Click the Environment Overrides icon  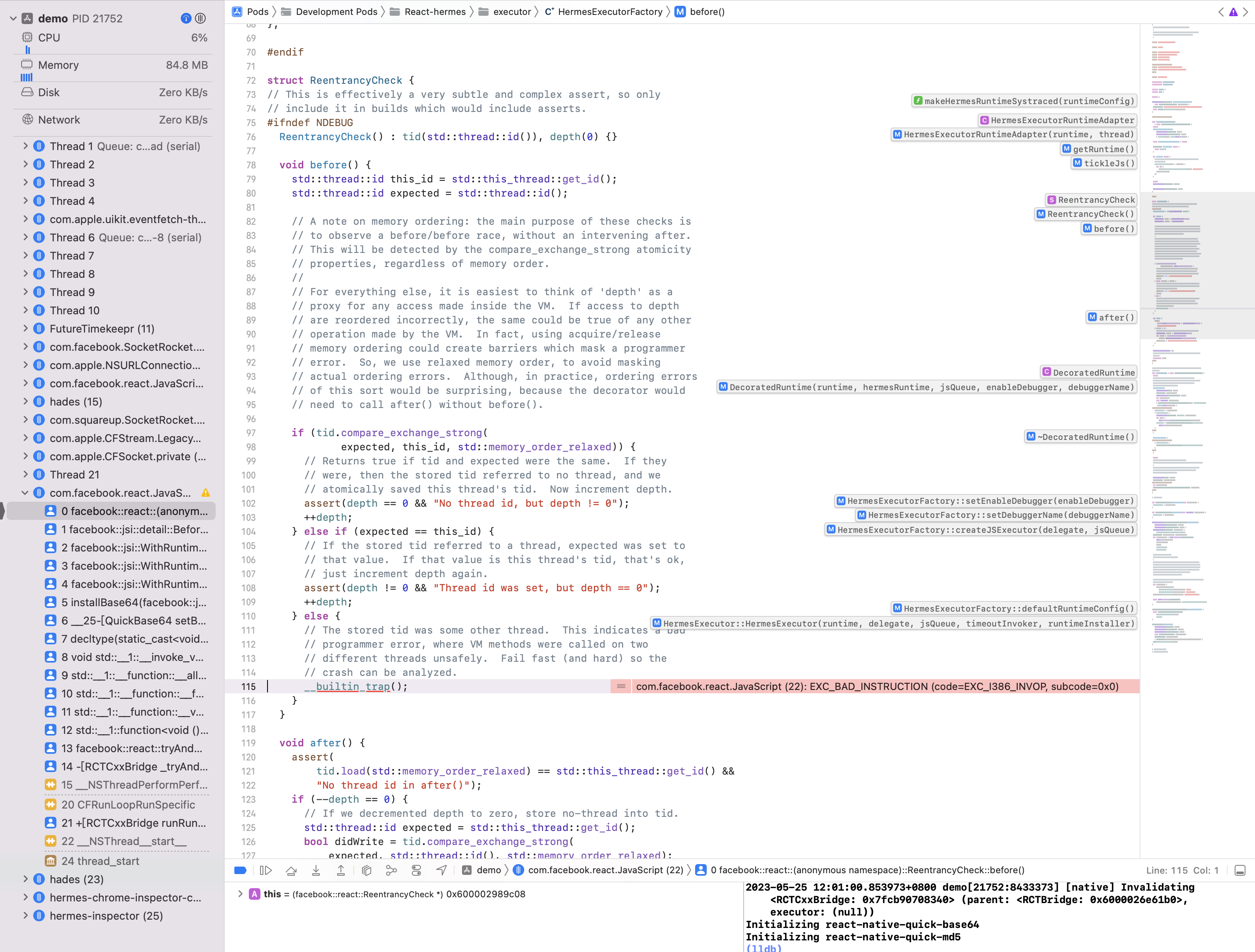(x=417, y=870)
